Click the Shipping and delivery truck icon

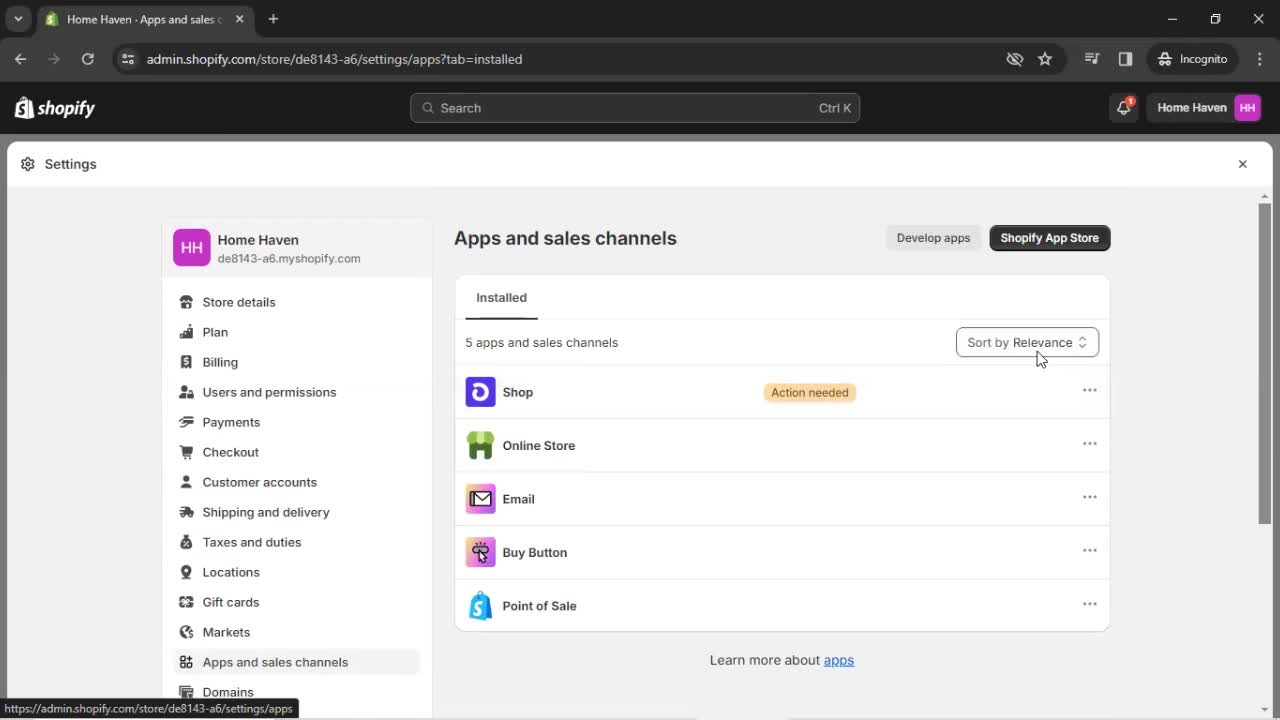186,512
